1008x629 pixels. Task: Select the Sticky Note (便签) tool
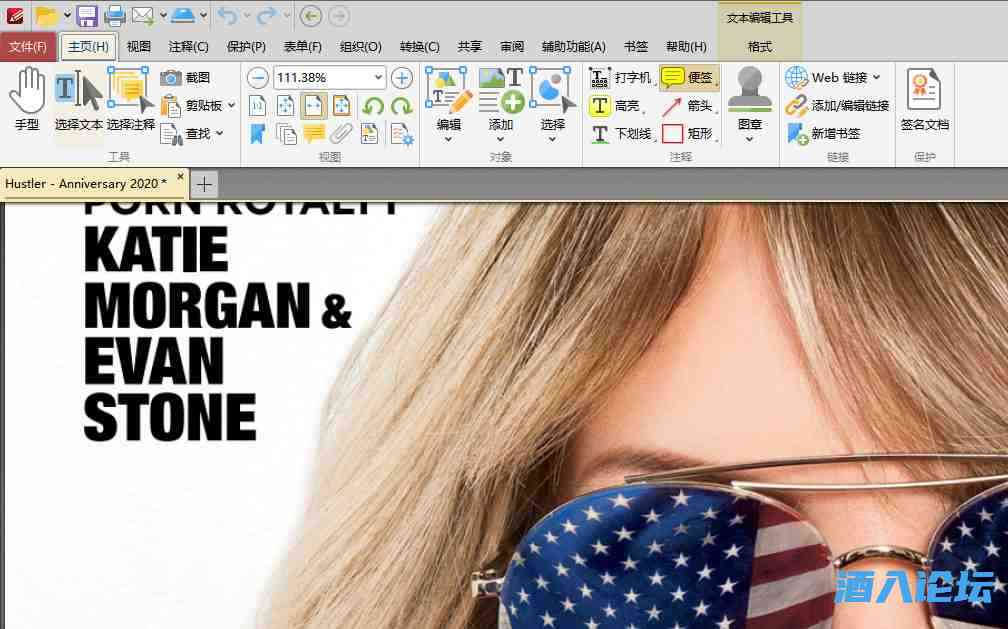[x=689, y=78]
